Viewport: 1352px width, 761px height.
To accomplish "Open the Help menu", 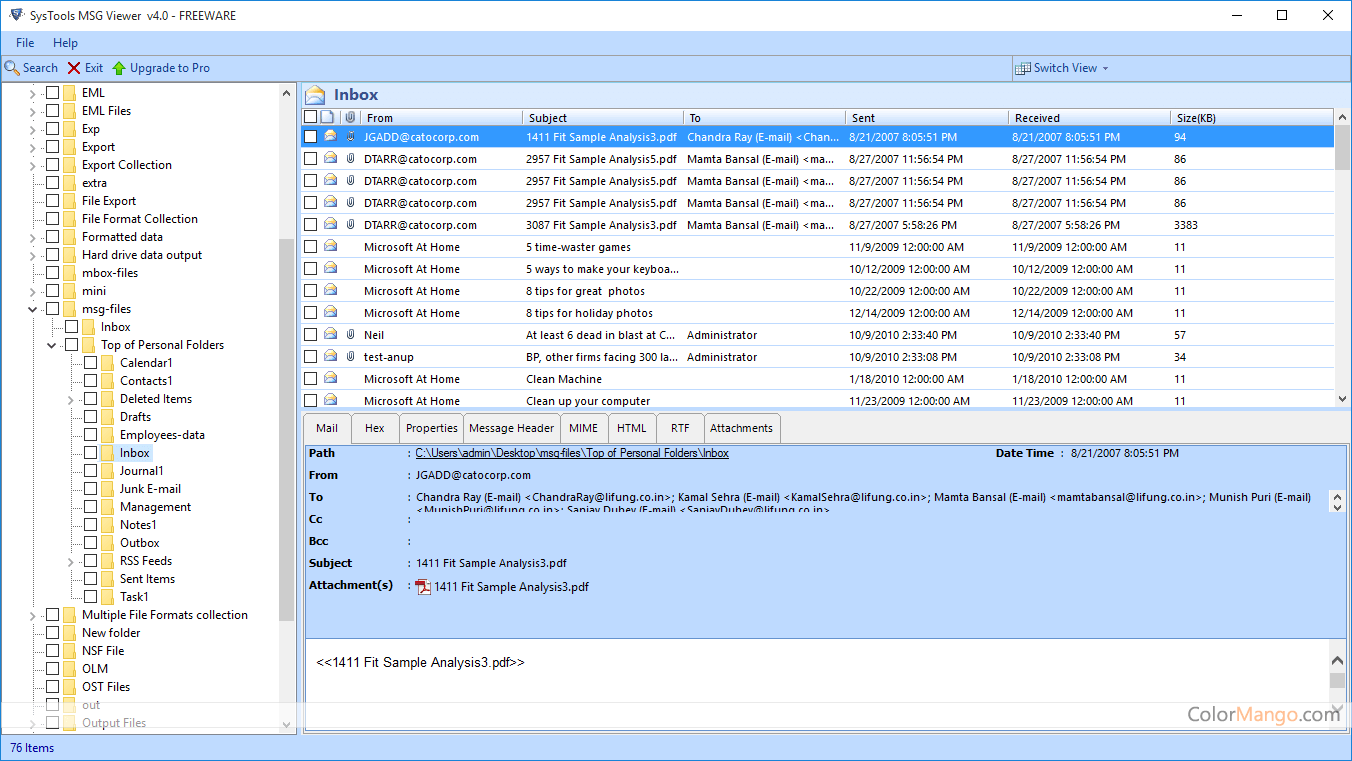I will click(65, 43).
